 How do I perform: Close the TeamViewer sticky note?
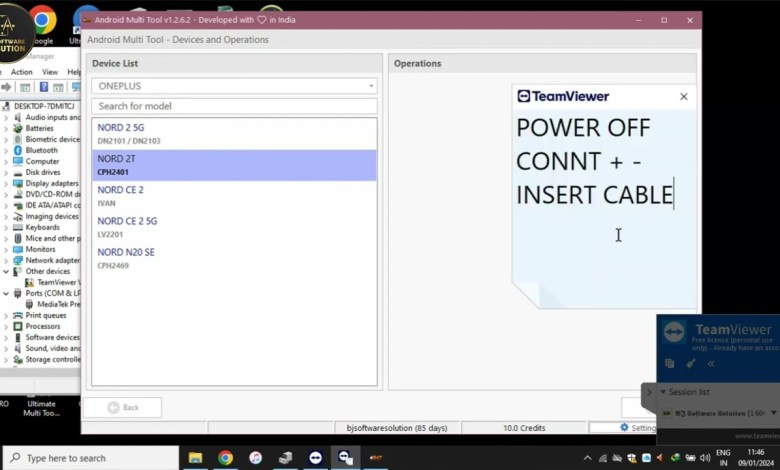coord(683,97)
